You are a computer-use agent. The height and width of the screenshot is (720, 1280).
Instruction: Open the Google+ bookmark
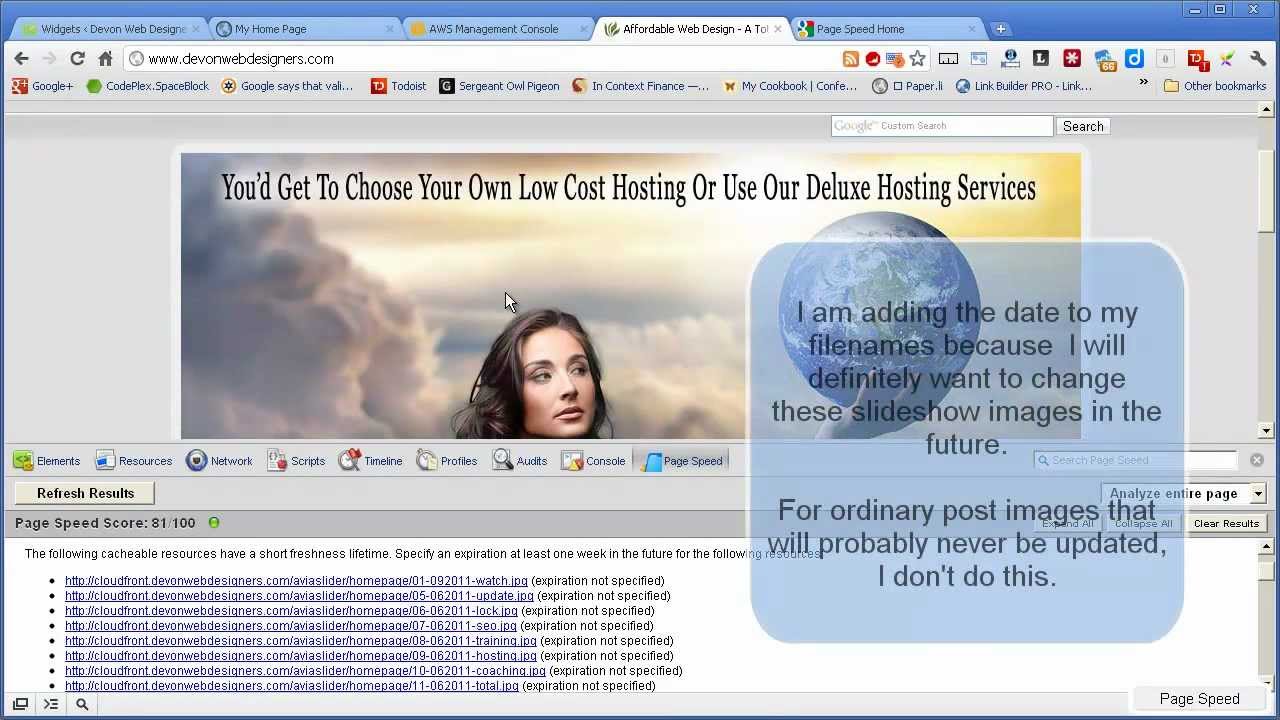click(x=42, y=86)
